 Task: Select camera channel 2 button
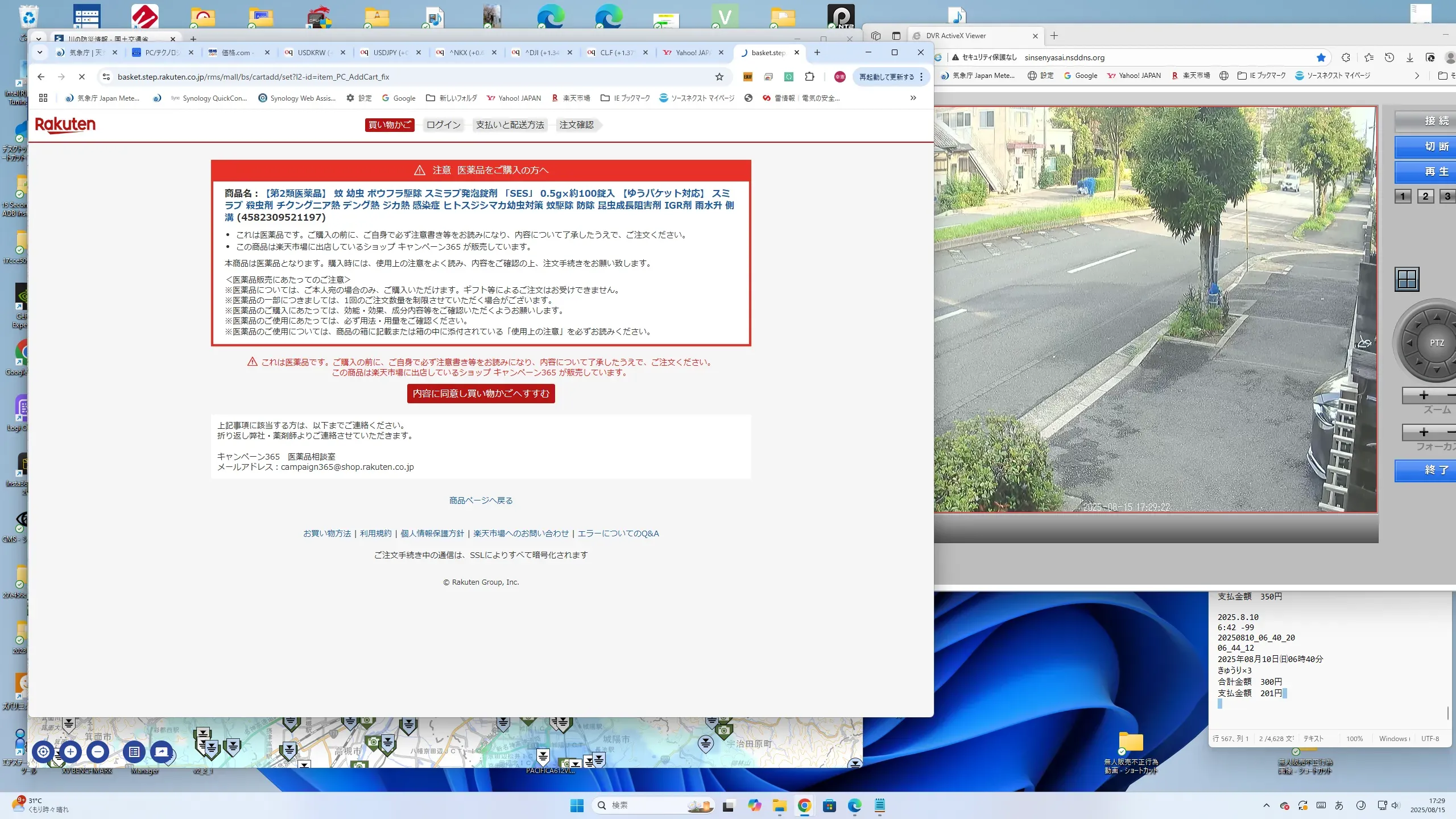1425,196
